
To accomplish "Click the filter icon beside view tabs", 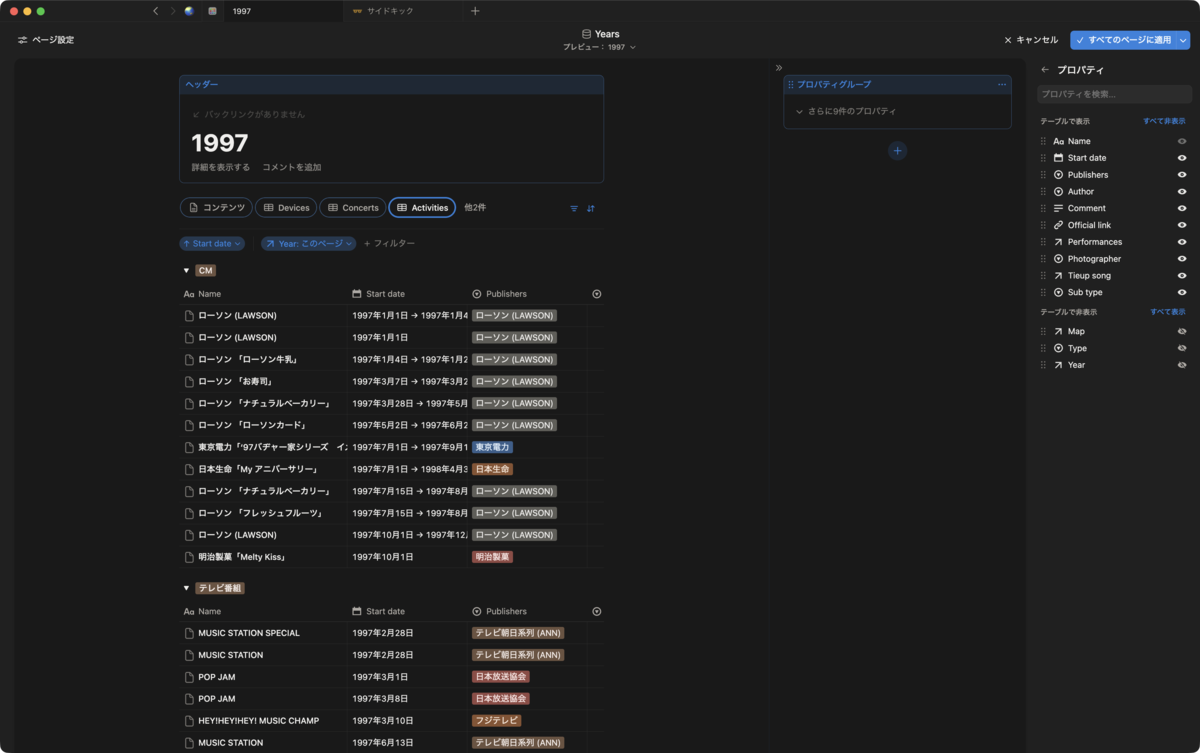I will click(x=574, y=208).
